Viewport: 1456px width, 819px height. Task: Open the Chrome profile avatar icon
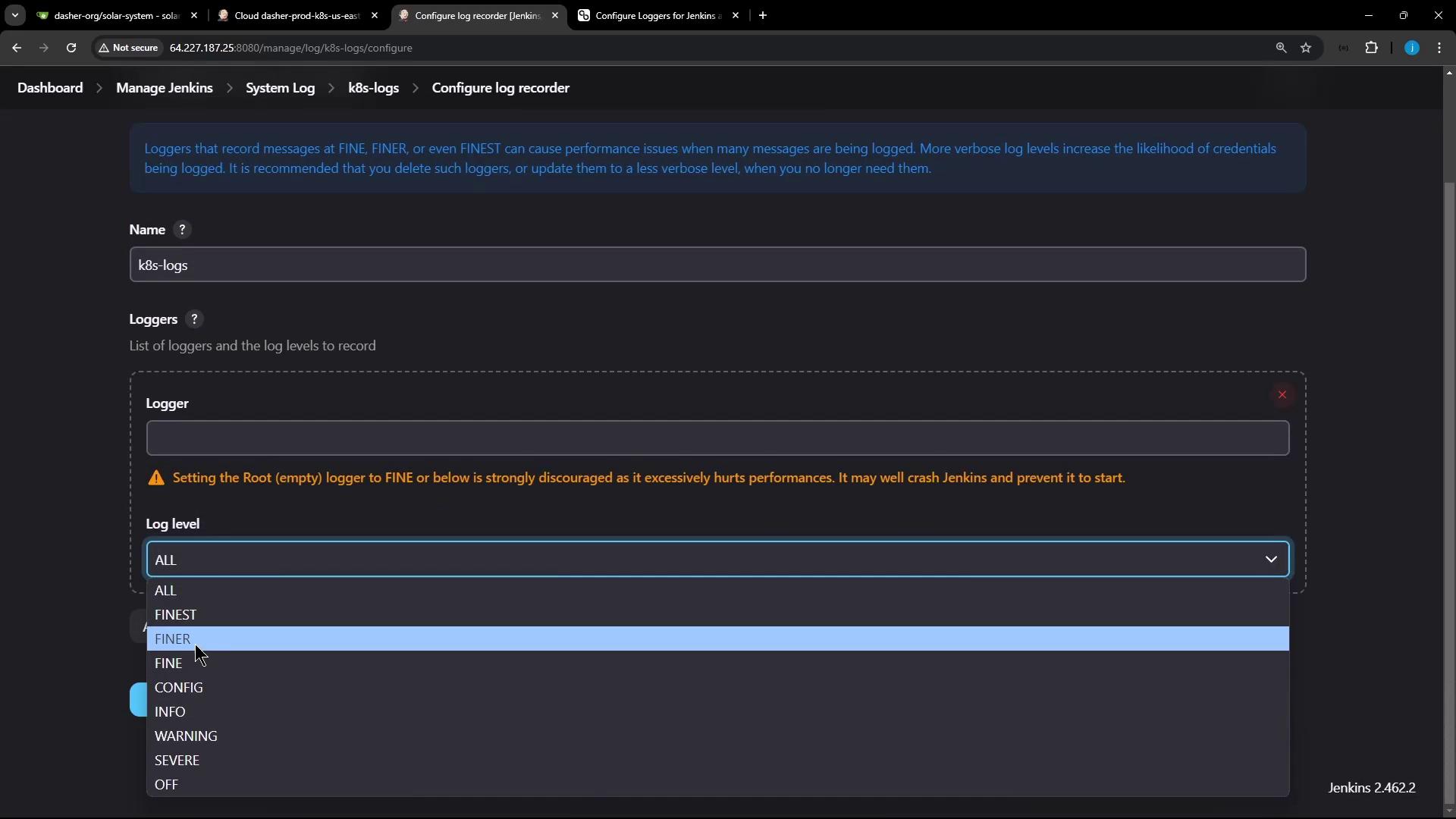(x=1411, y=48)
